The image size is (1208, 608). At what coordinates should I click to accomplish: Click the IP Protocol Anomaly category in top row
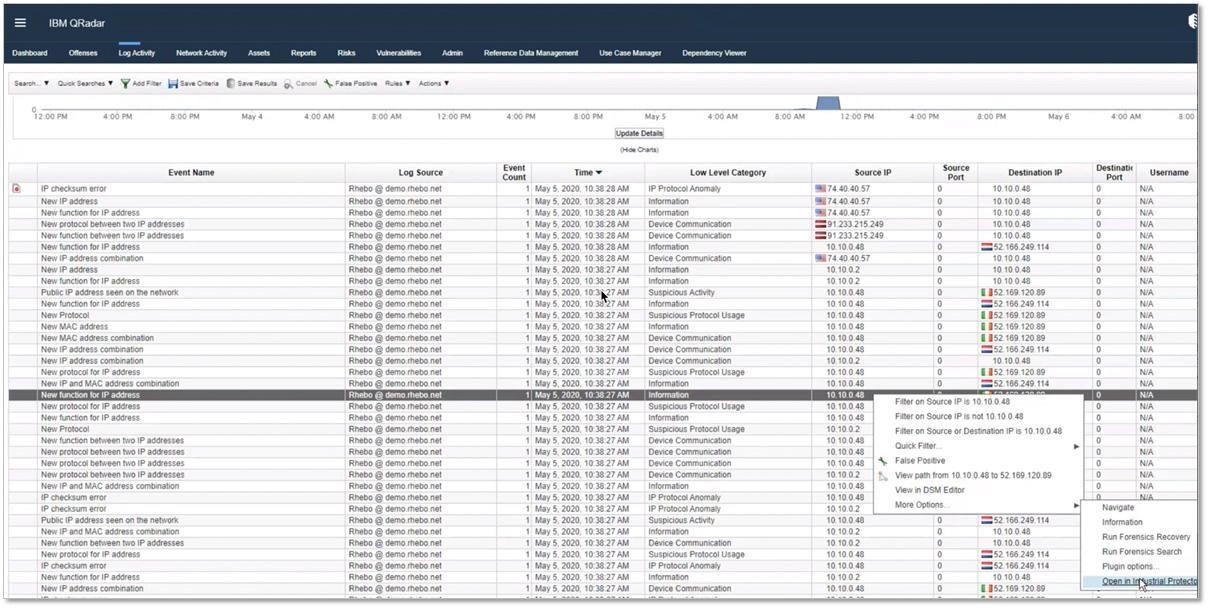(684, 188)
